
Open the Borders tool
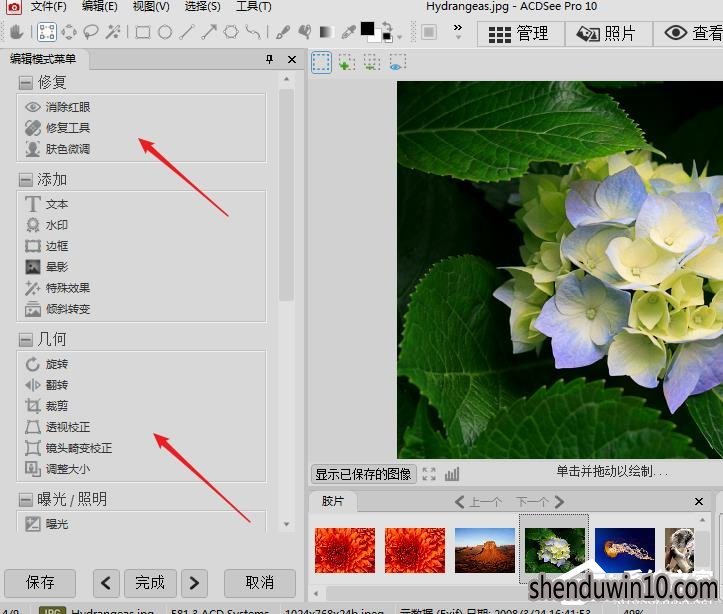tap(47, 246)
